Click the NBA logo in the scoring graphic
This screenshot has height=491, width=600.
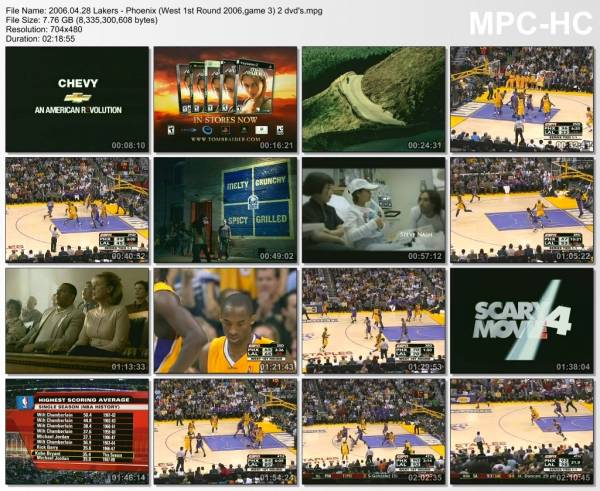point(25,403)
